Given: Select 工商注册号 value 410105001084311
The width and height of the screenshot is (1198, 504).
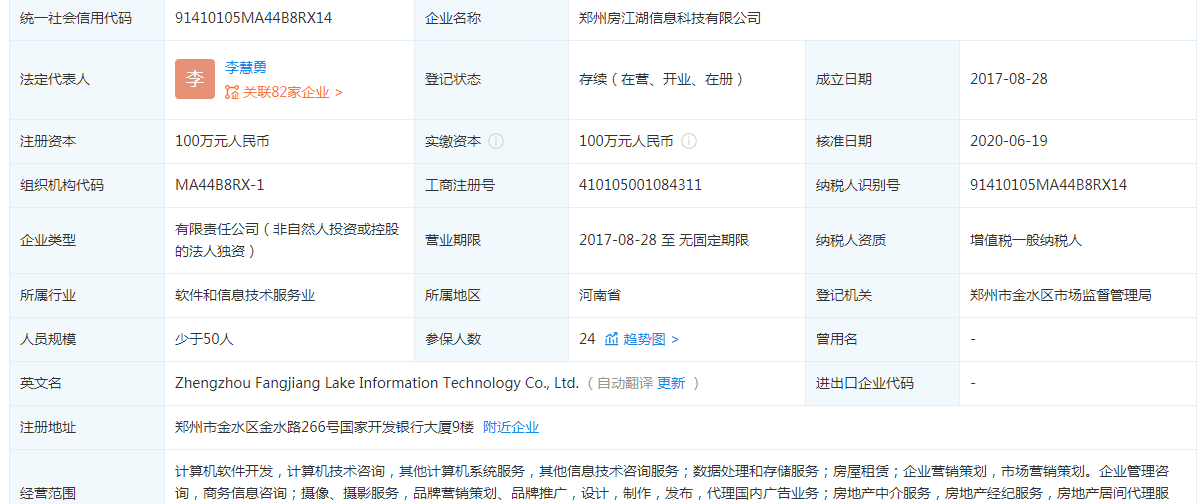Looking at the screenshot, I should [x=640, y=185].
